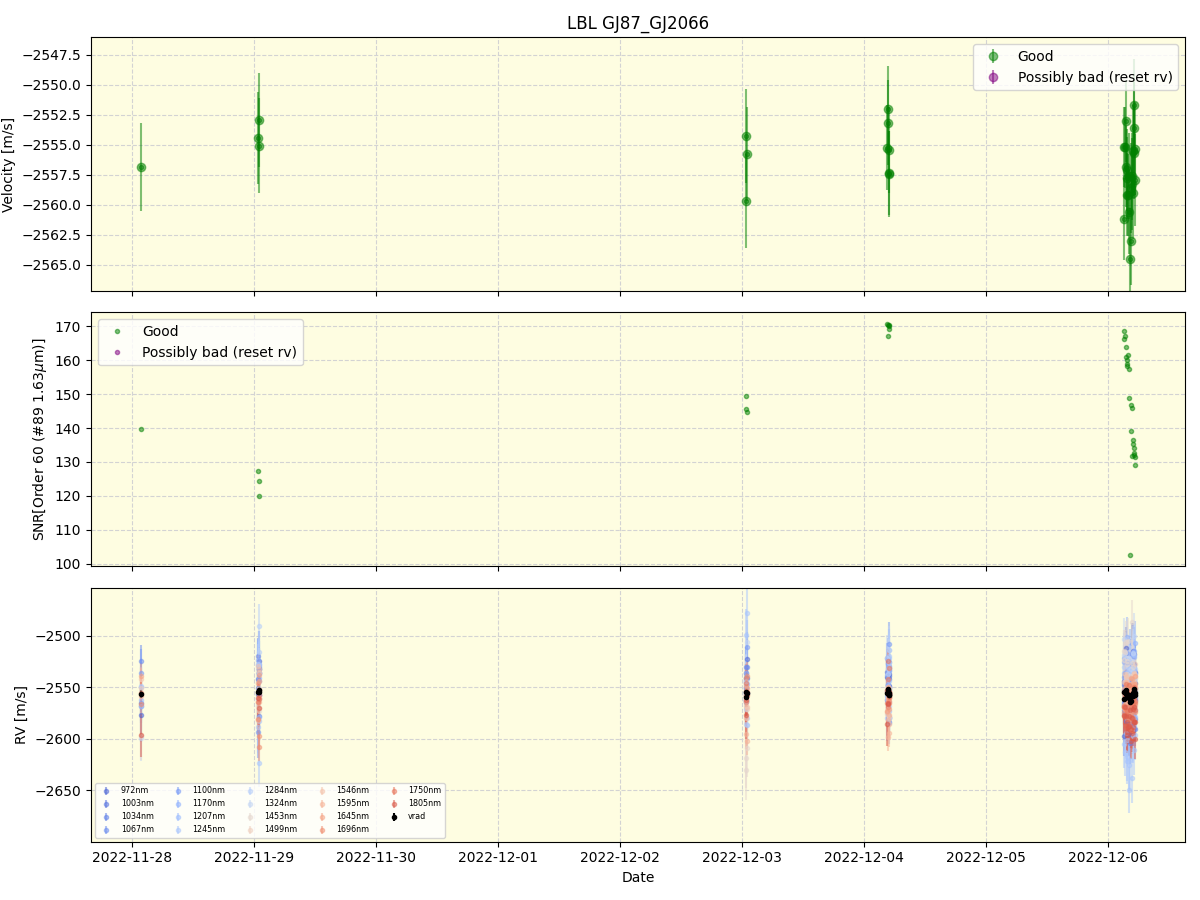This screenshot has height=900, width=1200.
Task: Click the black vrad point on 2022-11-28
Action: [141, 694]
